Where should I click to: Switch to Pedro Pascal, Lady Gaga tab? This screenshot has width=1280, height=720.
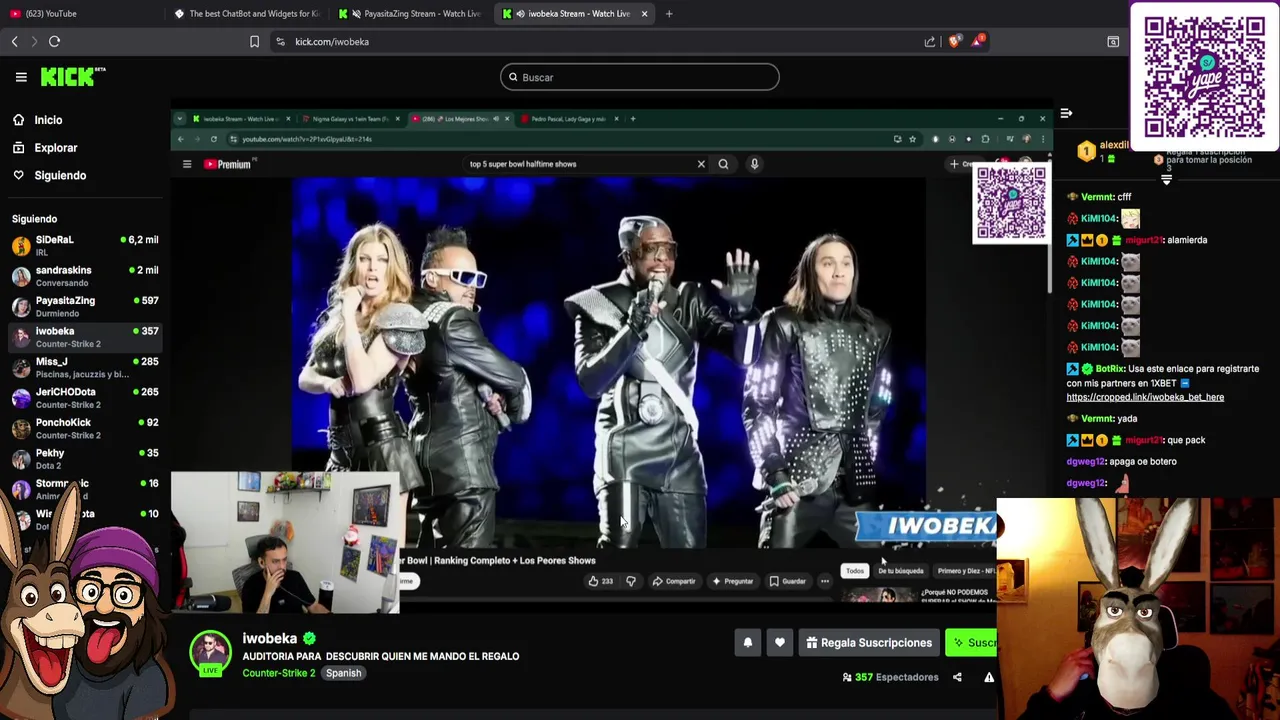pos(568,119)
